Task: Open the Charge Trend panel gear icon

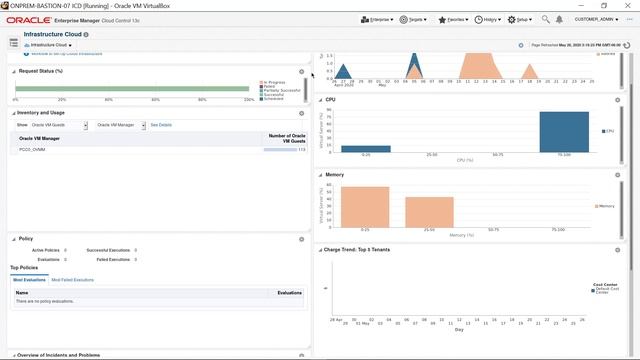Action: 618,250
